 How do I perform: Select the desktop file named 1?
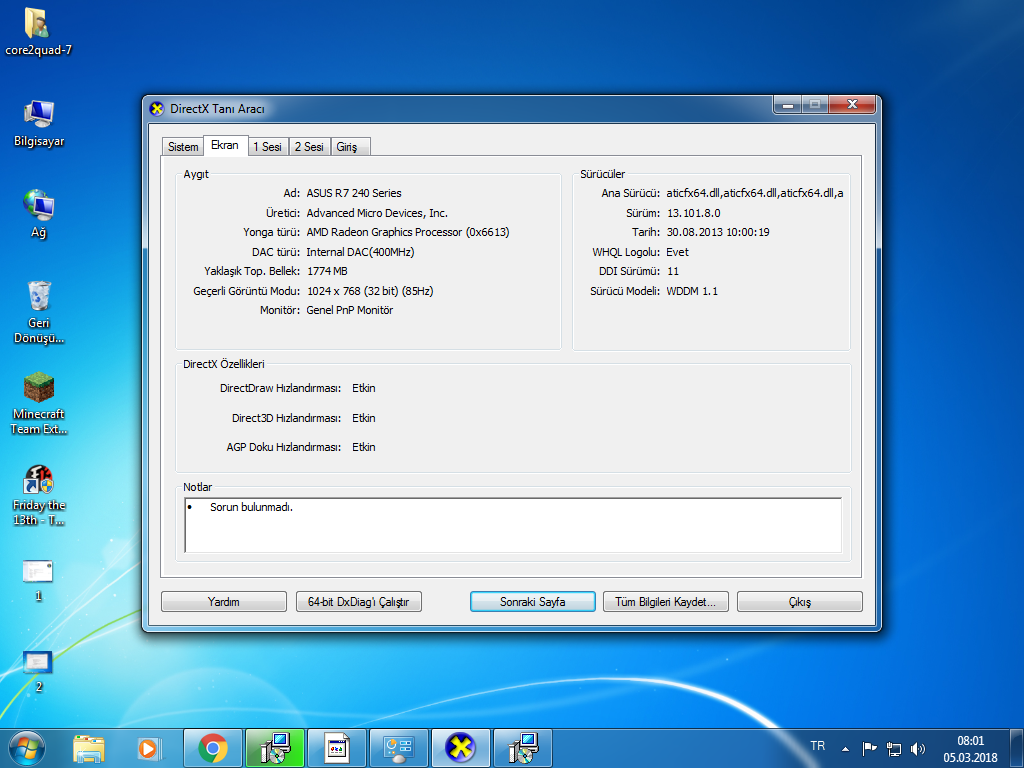[38, 580]
